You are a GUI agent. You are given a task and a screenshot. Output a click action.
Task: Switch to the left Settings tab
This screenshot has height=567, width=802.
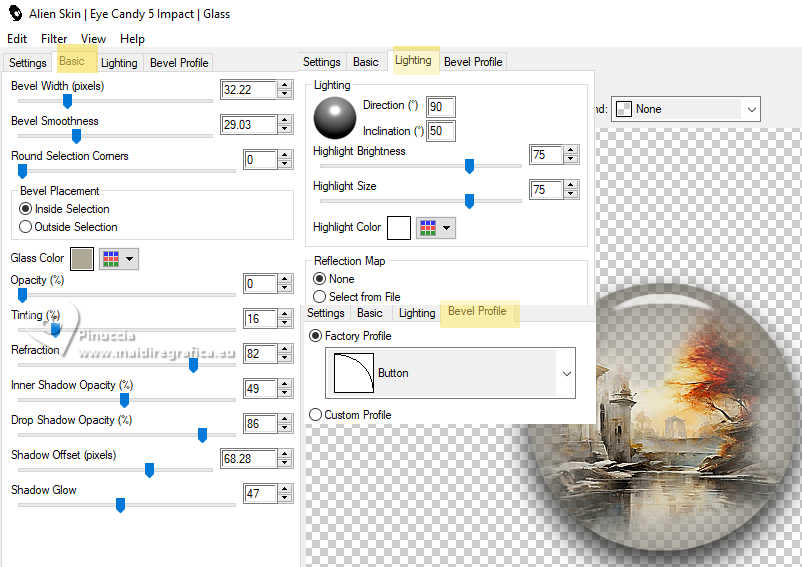click(28, 63)
